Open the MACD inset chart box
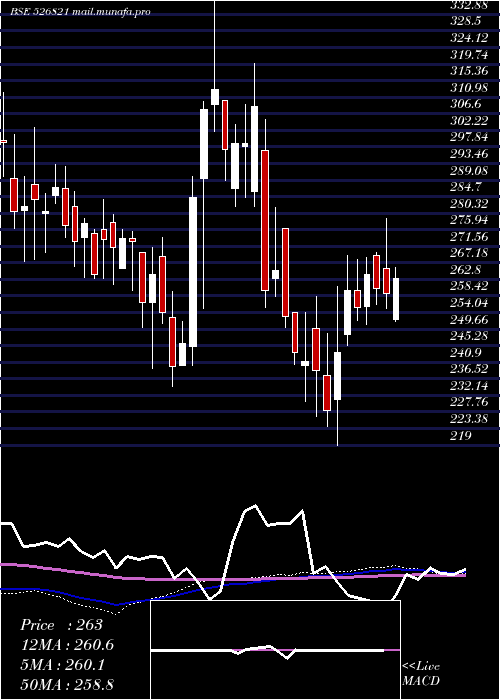500x700 pixels. coord(275,650)
